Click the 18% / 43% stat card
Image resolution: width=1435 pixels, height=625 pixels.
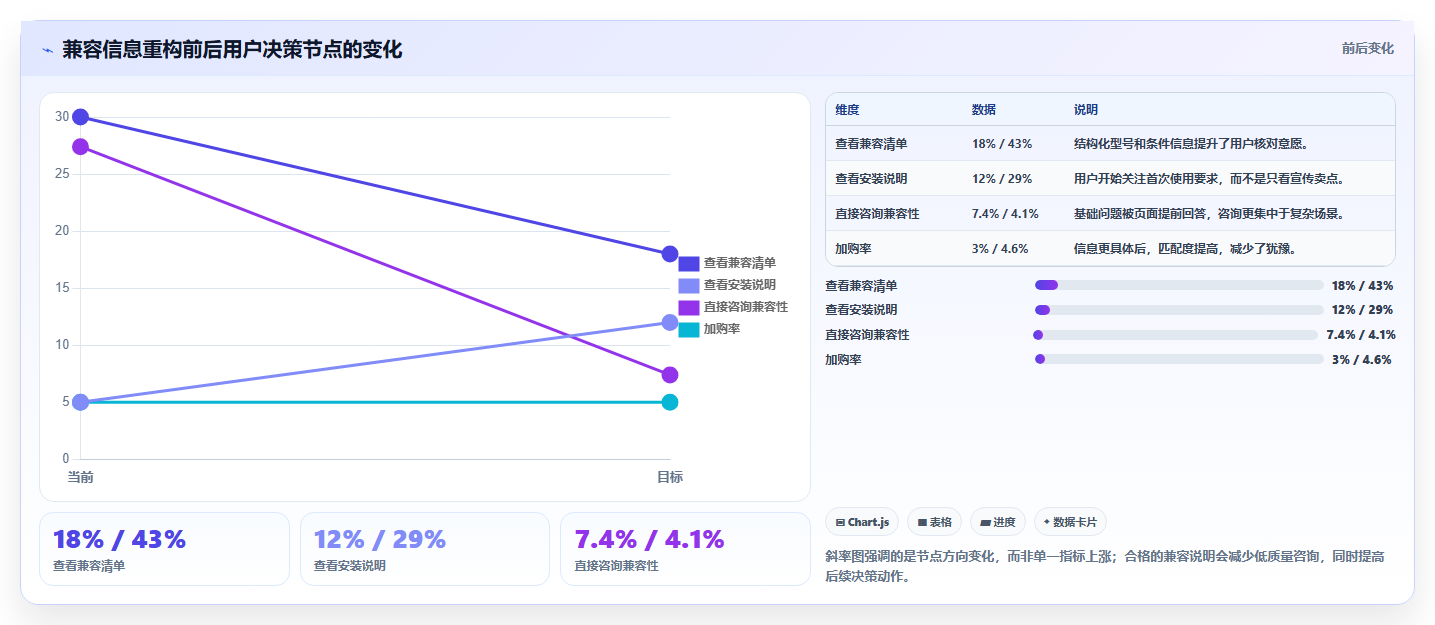pyautogui.click(x=164, y=549)
